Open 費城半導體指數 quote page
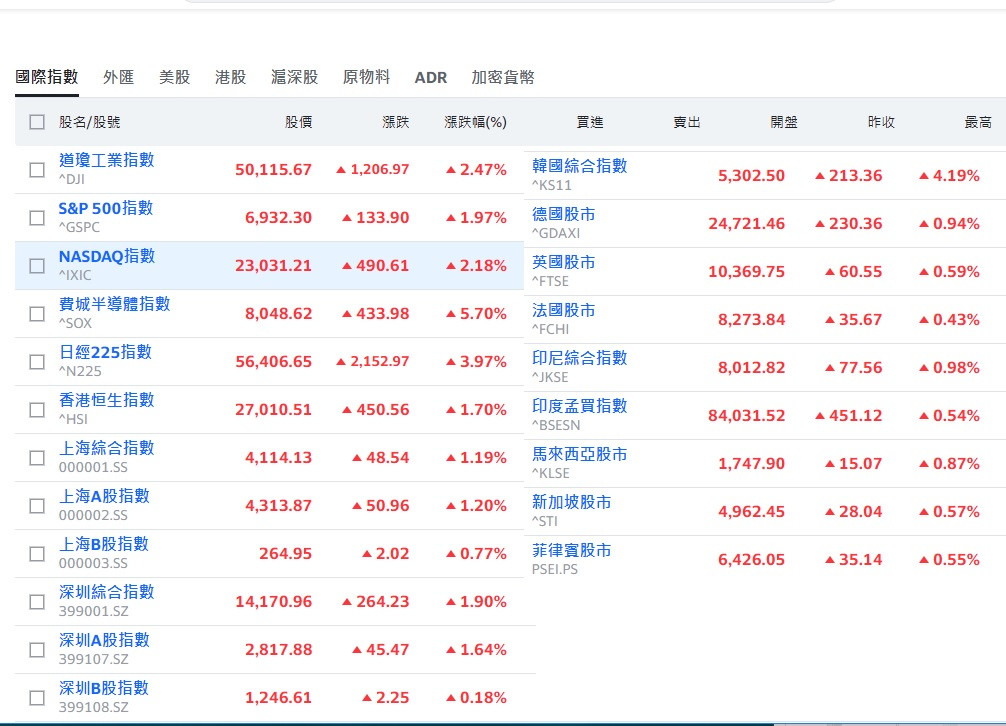This screenshot has height=726, width=1006. 114,304
